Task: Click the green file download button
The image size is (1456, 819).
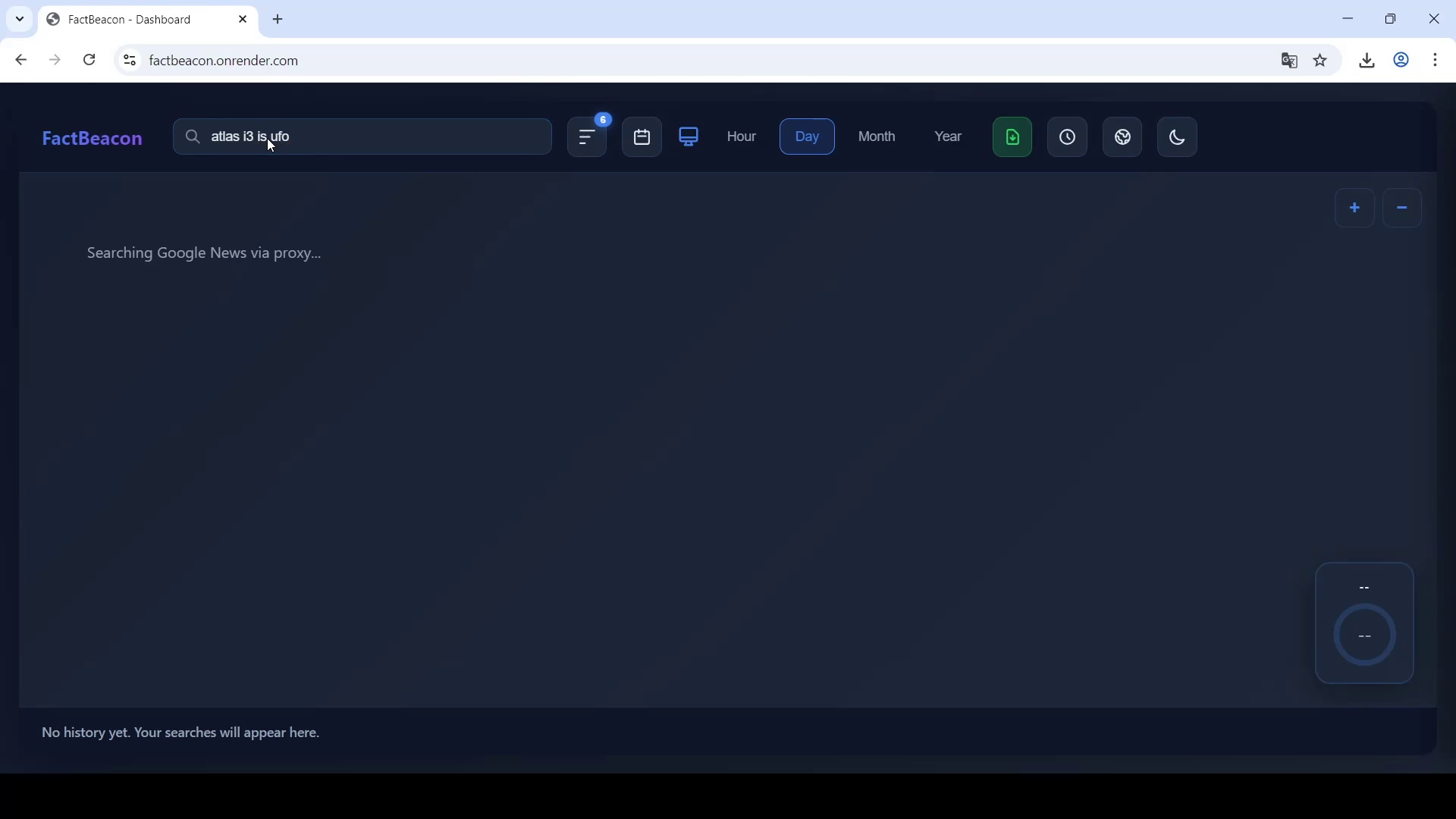Action: coord(1013,137)
